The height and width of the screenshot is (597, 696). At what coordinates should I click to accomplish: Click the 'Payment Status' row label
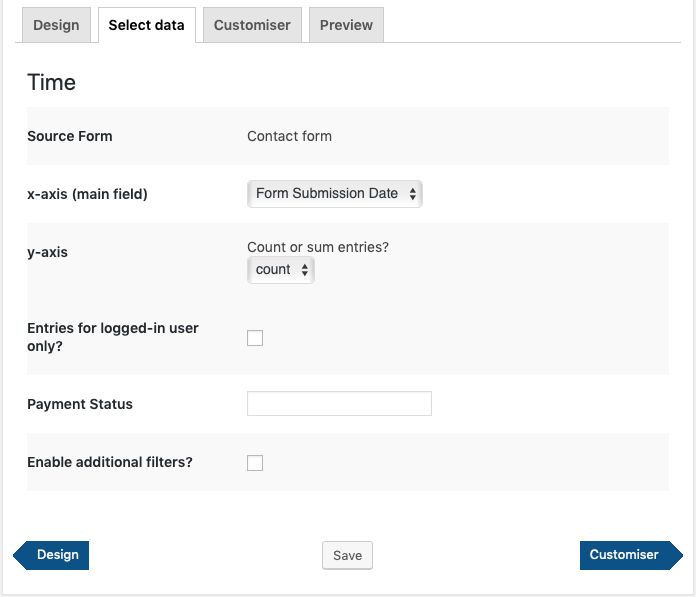(80, 404)
